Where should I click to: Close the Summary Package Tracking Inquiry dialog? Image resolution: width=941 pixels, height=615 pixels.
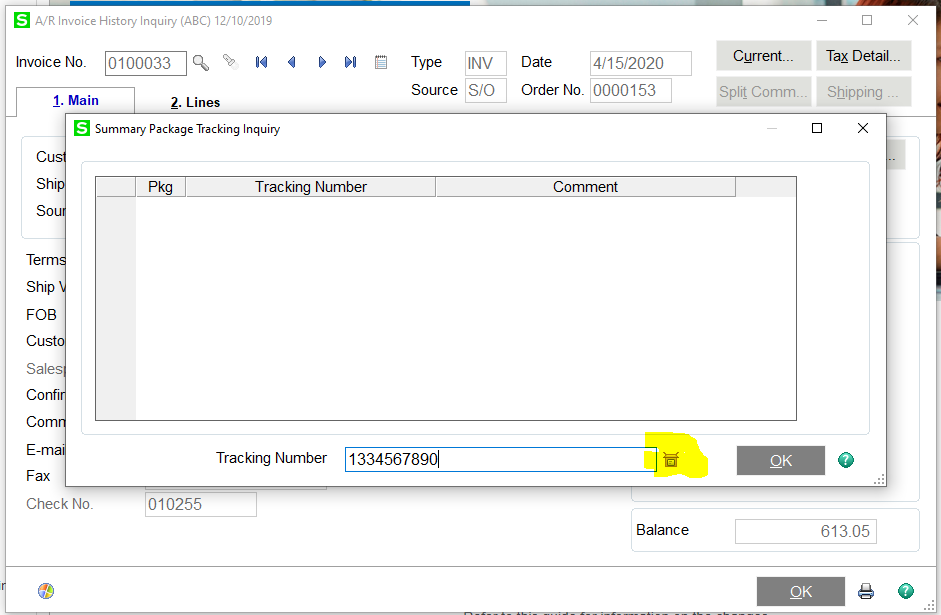(x=862, y=128)
